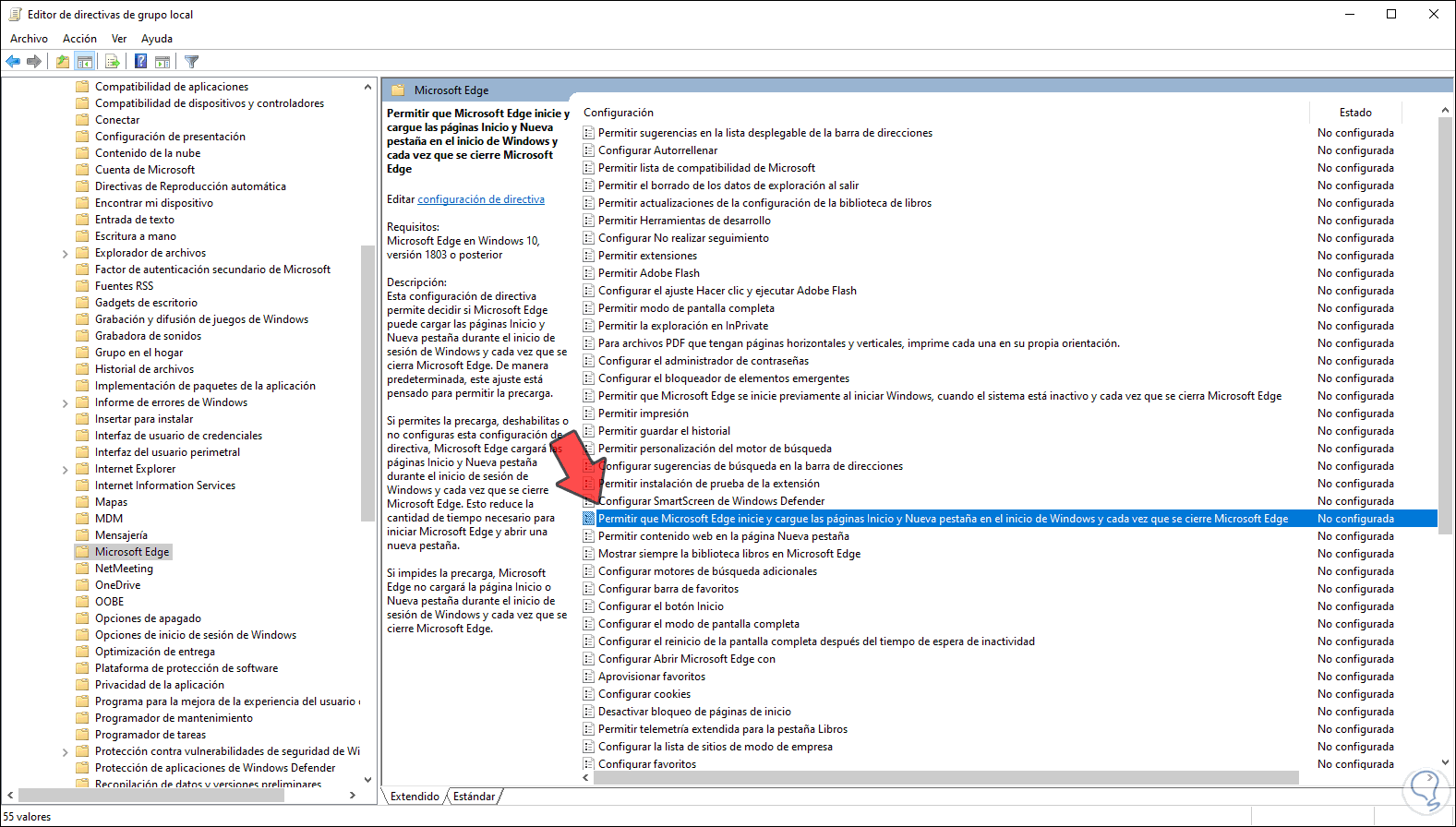Click the policy icon beside Aprovisionar favoritos

[x=589, y=677]
